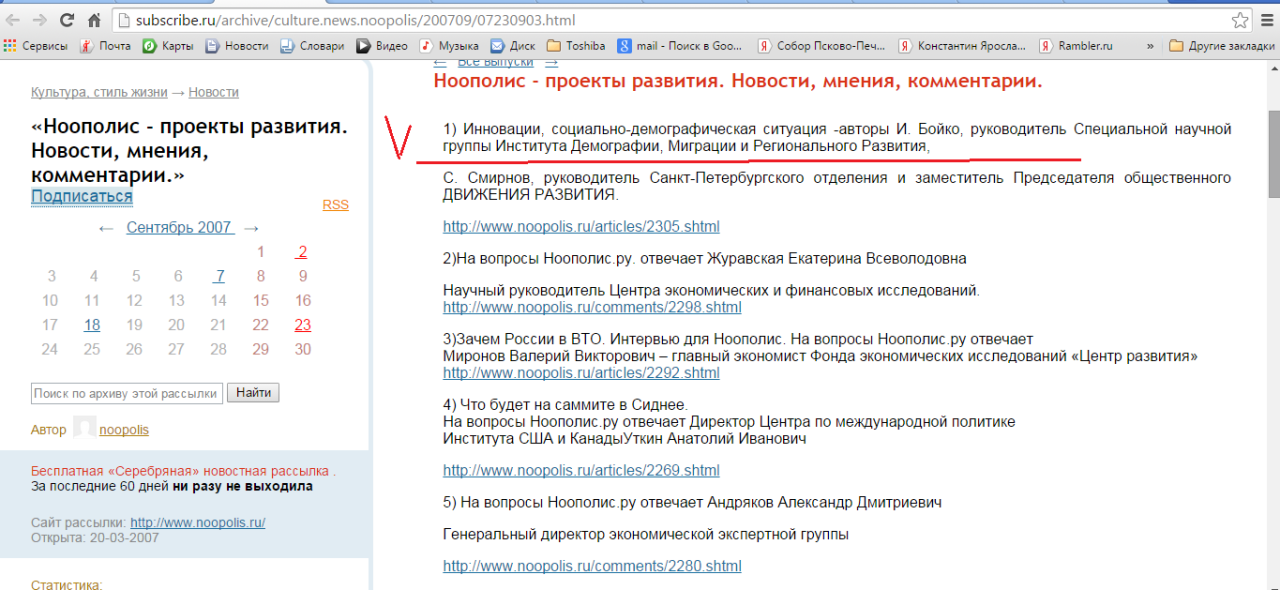Go to next month with right arrow
The height and width of the screenshot is (590, 1280).
click(x=252, y=228)
